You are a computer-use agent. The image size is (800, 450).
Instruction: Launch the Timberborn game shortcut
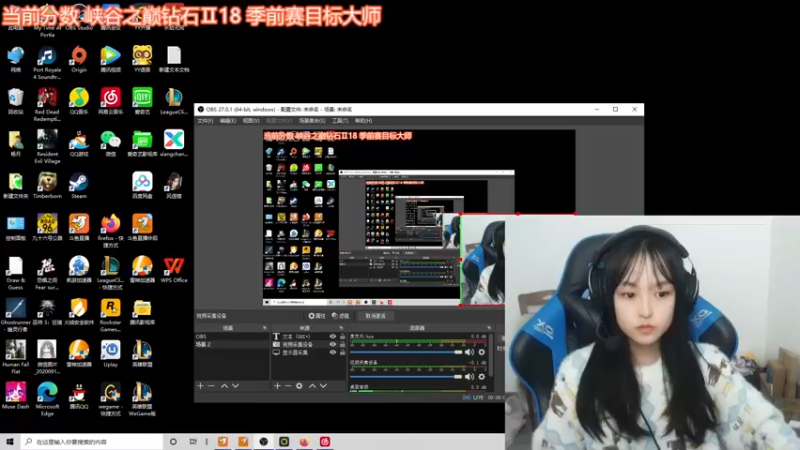click(x=47, y=185)
